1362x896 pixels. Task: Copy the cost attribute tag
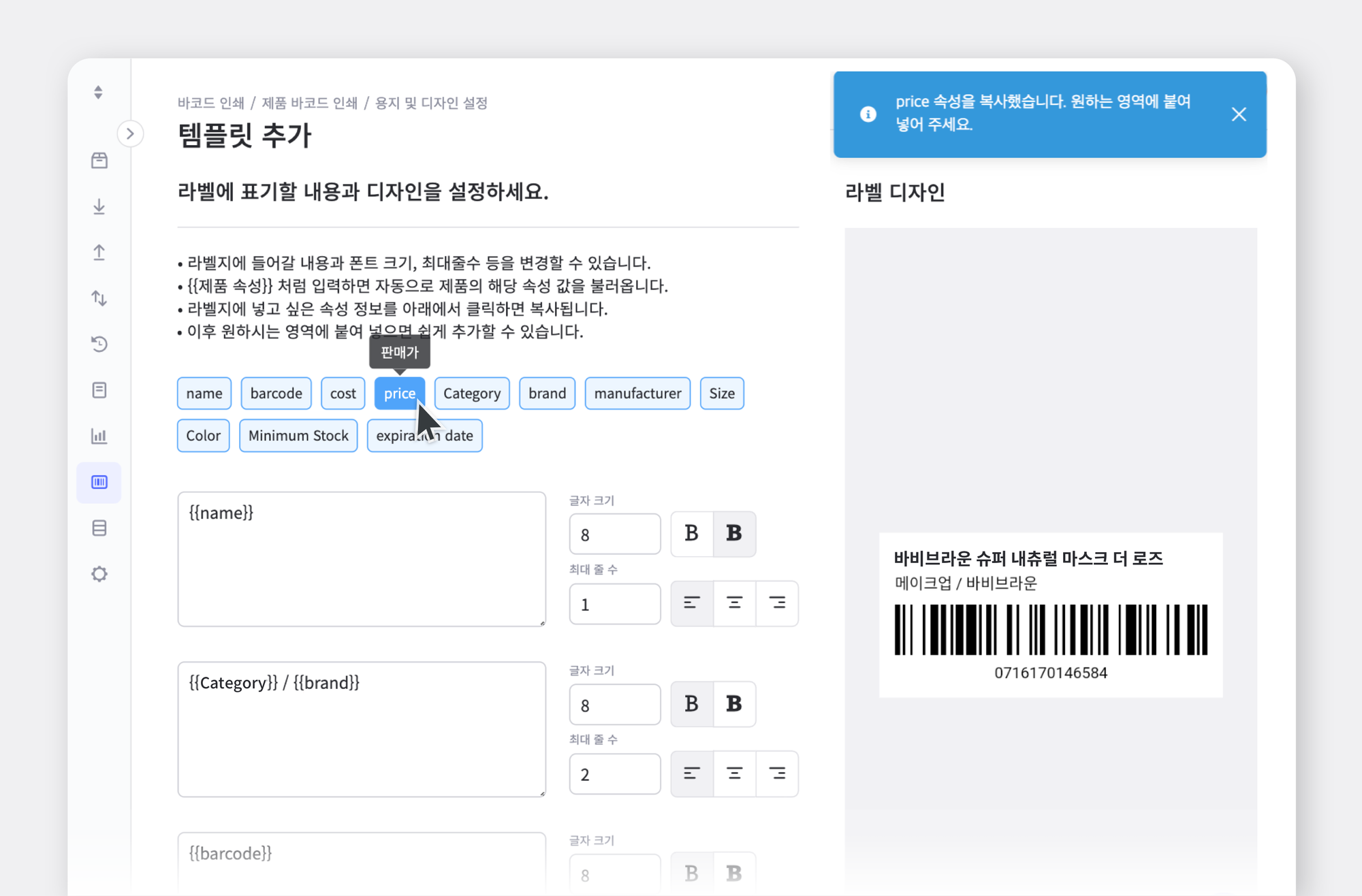pyautogui.click(x=343, y=393)
